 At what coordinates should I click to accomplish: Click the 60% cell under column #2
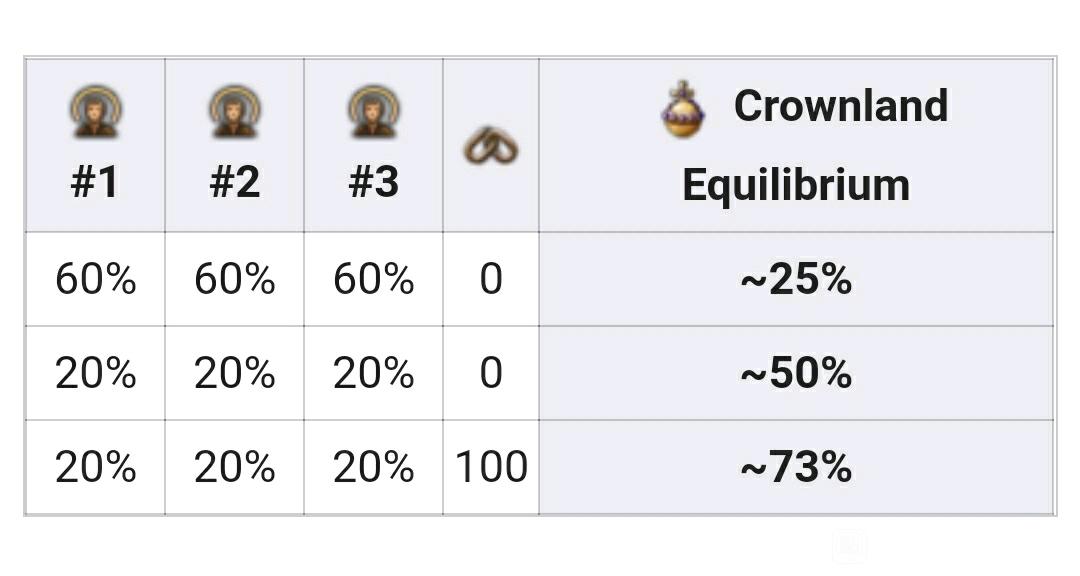[234, 279]
